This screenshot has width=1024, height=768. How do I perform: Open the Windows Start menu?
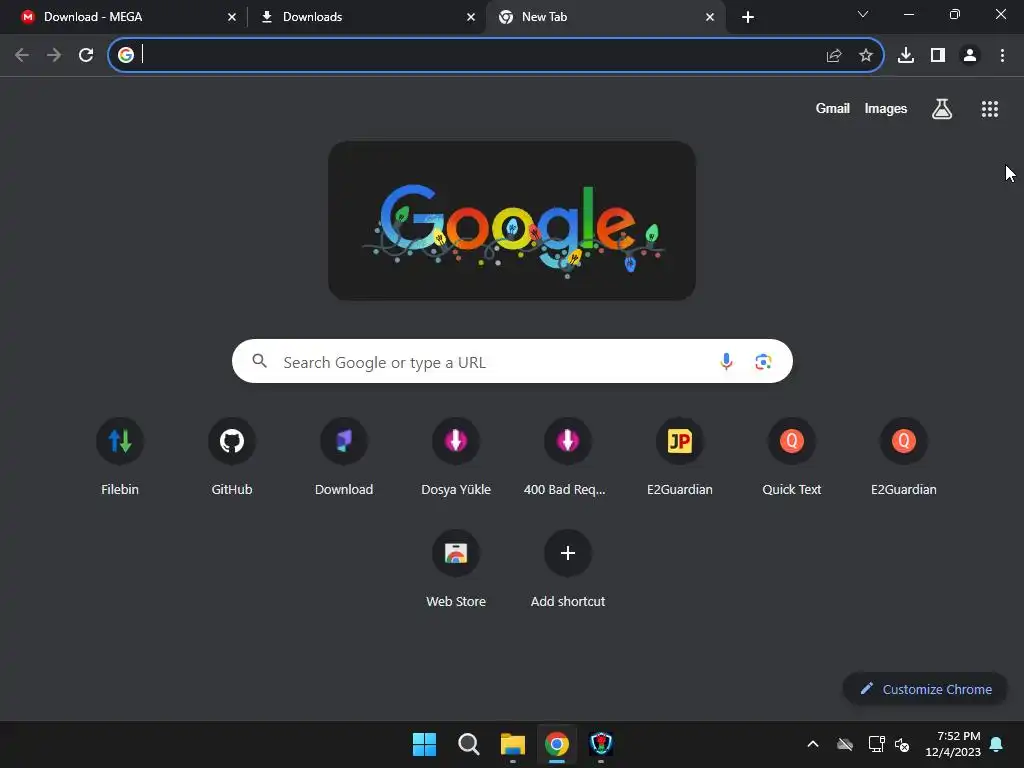coord(424,744)
